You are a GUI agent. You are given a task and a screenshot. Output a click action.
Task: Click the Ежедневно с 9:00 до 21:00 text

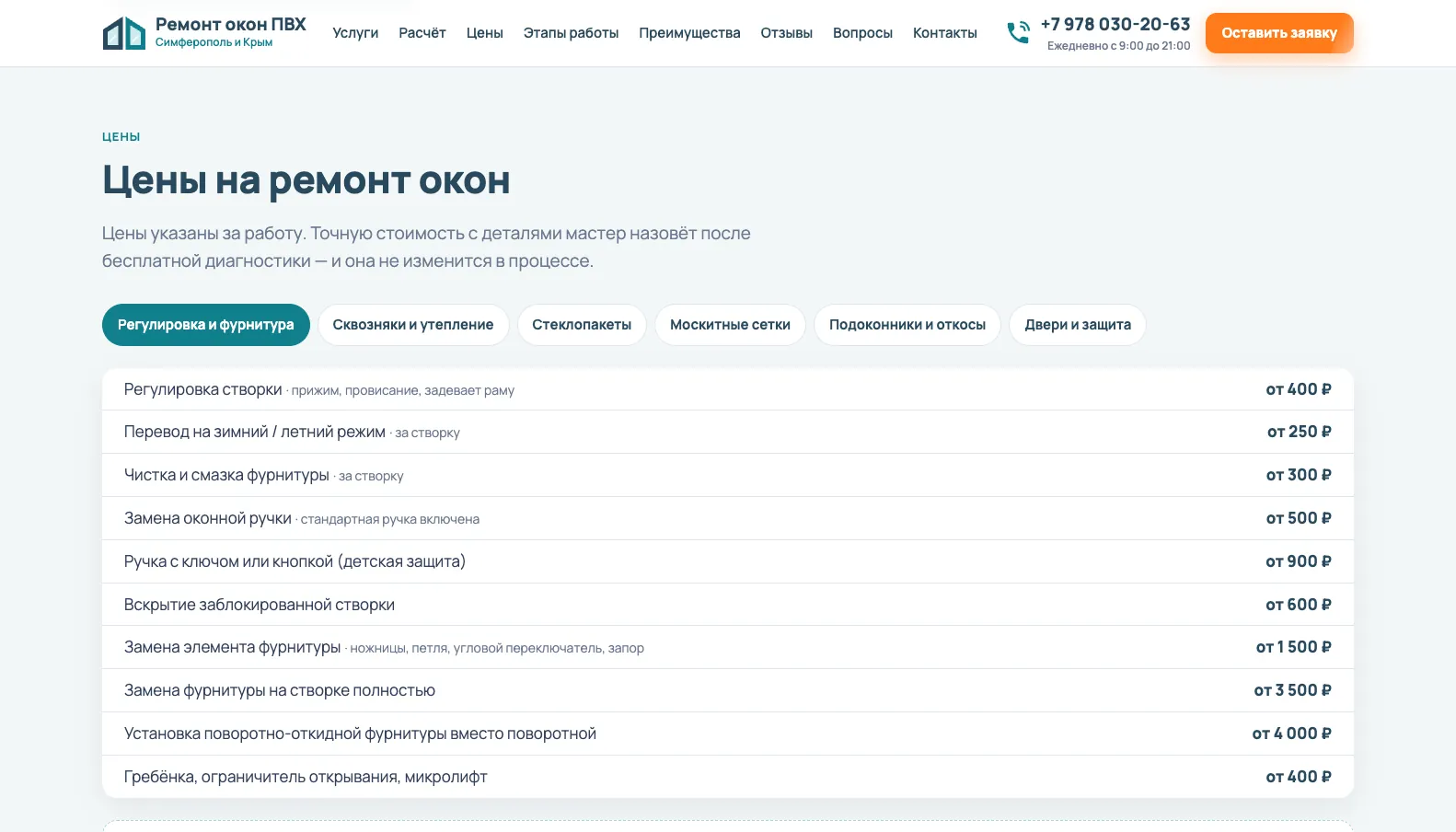point(1119,46)
